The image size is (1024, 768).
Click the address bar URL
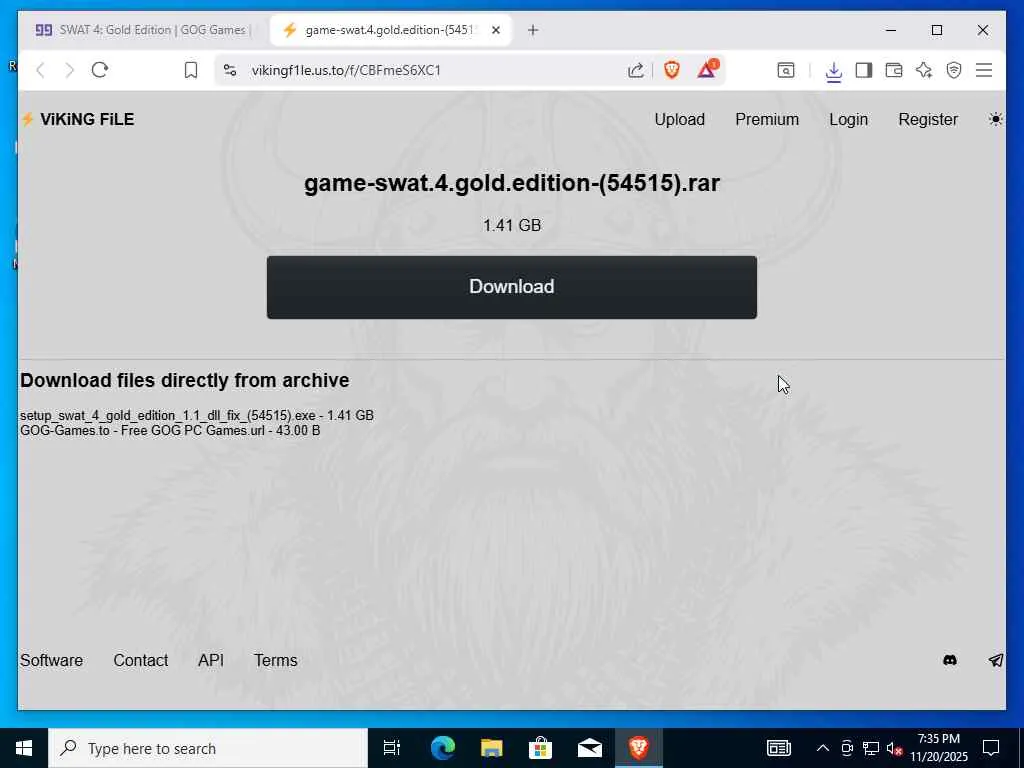point(346,70)
